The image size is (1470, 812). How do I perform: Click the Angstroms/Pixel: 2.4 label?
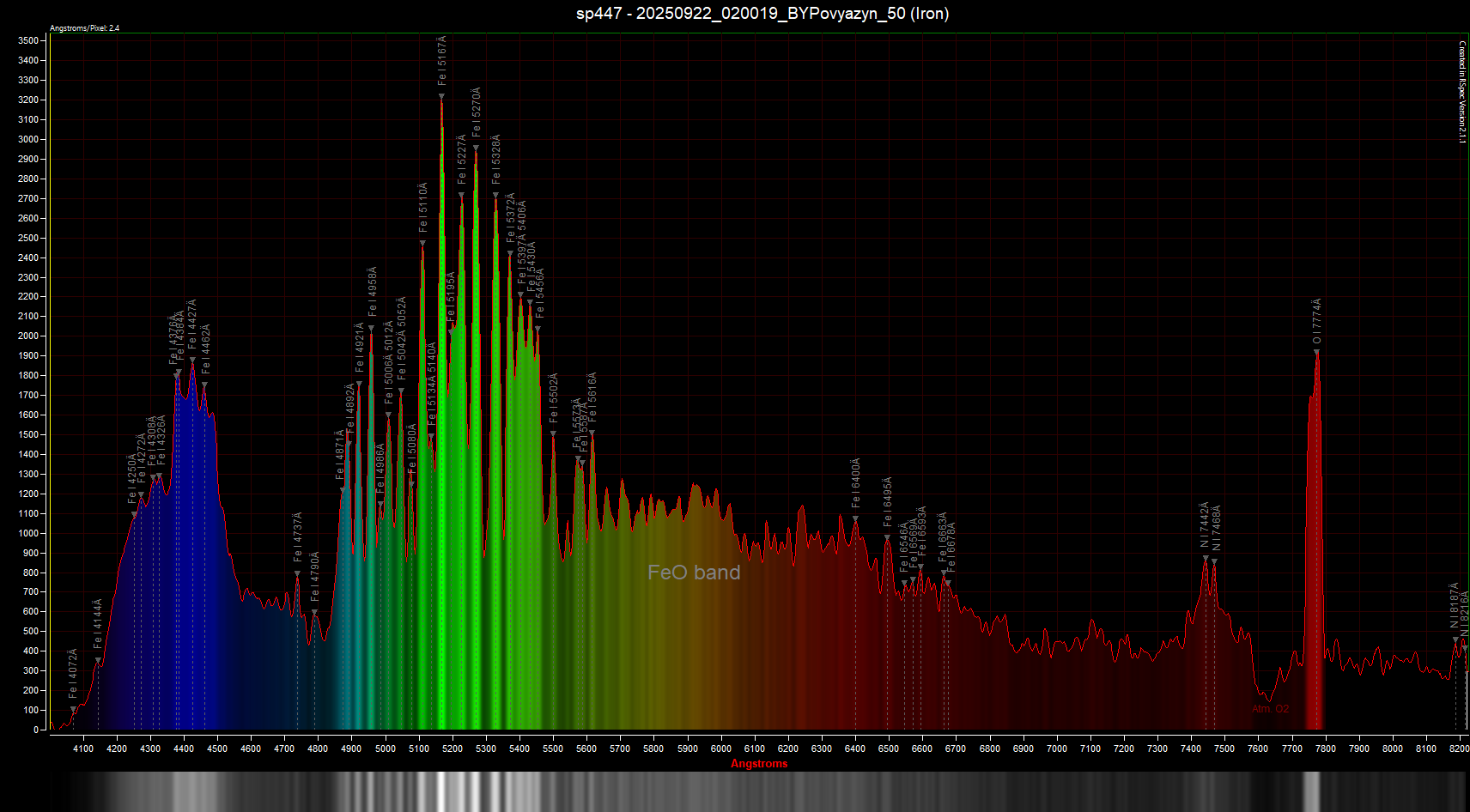[84, 28]
